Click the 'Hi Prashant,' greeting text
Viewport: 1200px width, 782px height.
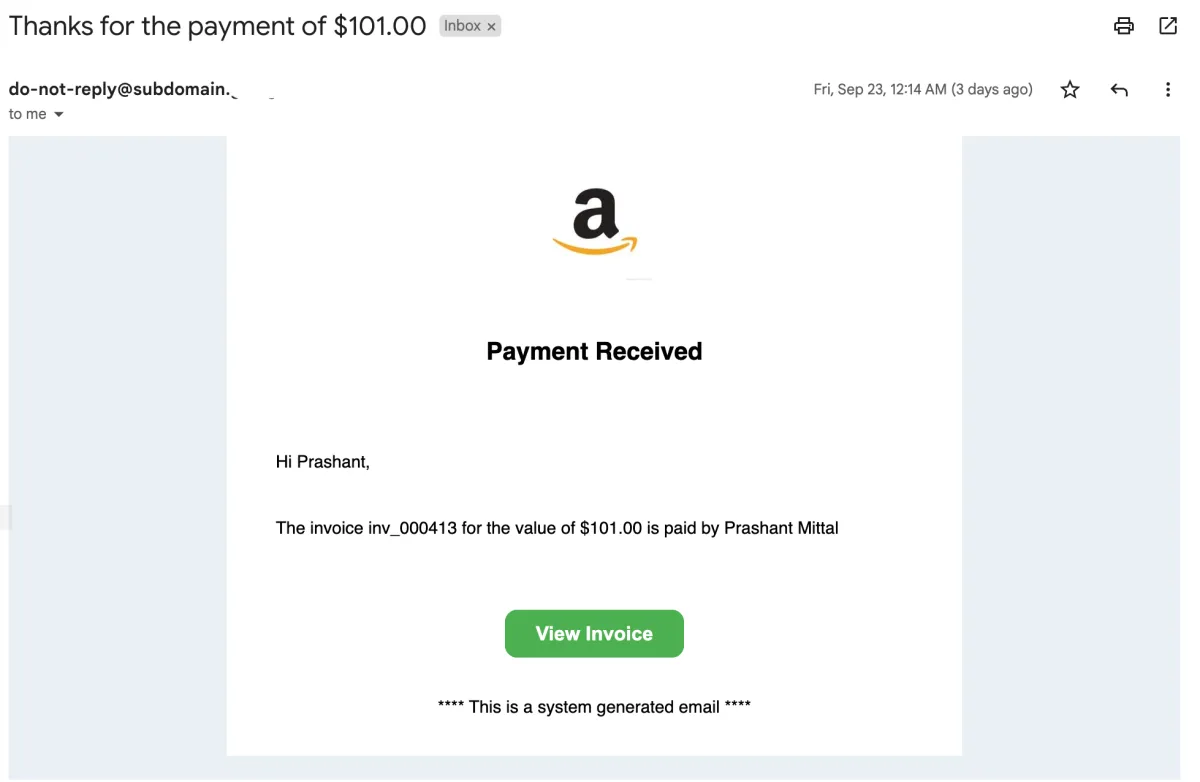pyautogui.click(x=323, y=462)
